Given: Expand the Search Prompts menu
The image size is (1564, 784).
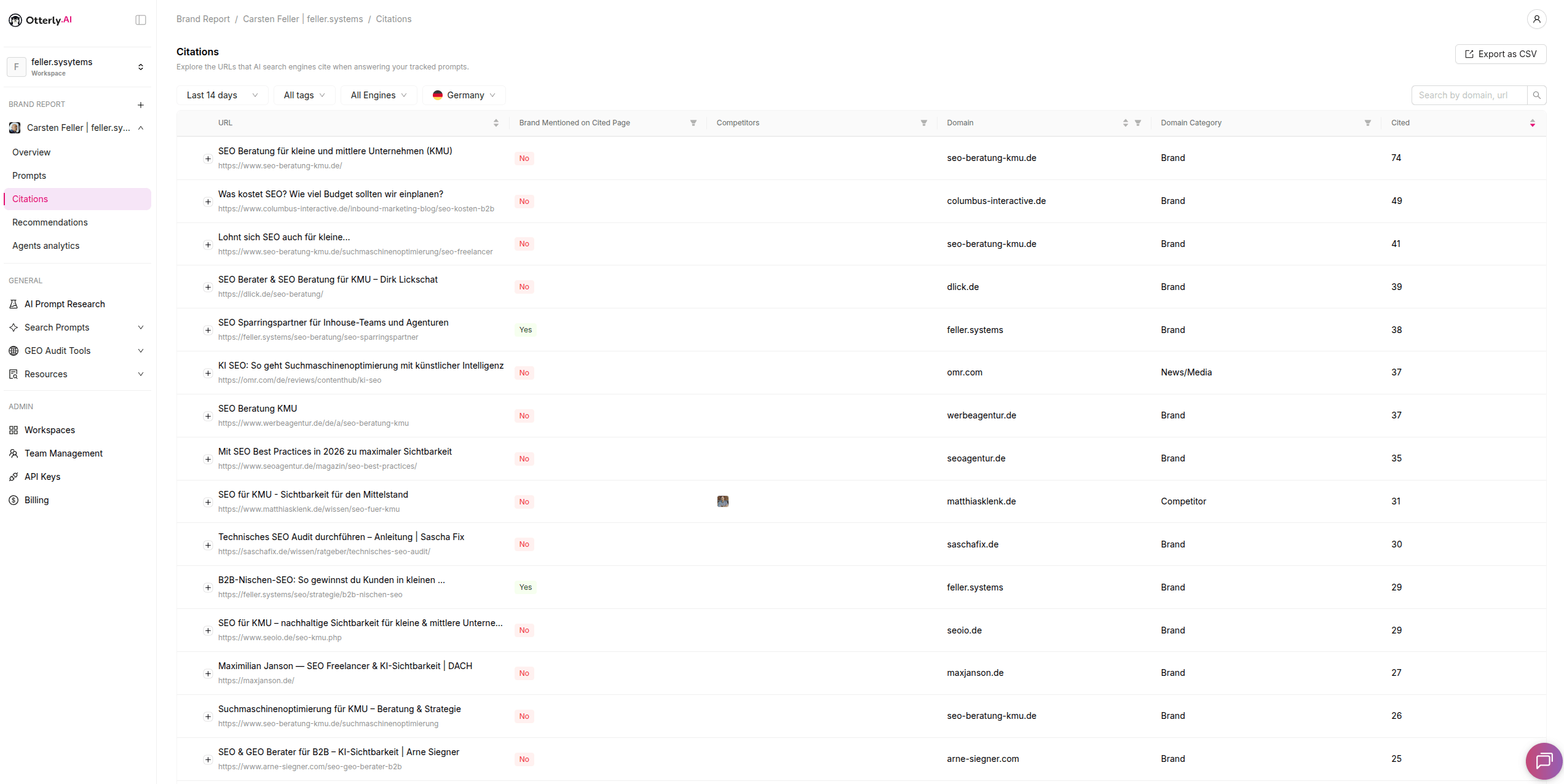Looking at the screenshot, I should tap(141, 327).
